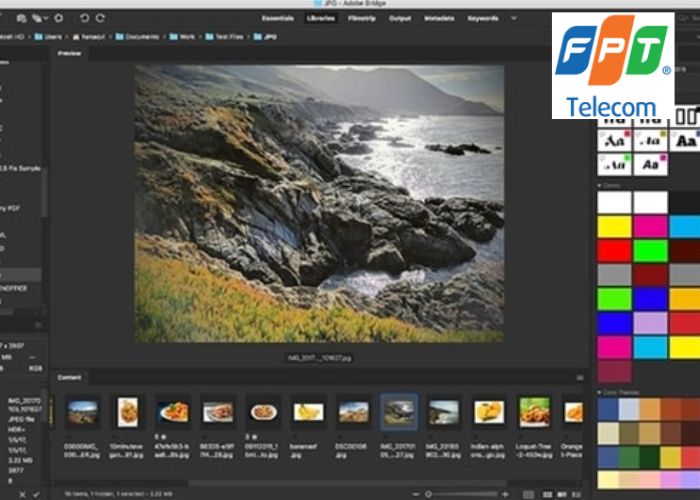Viewport: 700px width, 500px height.
Task: Click the Work folder in breadcrumb path
Action: [x=185, y=36]
